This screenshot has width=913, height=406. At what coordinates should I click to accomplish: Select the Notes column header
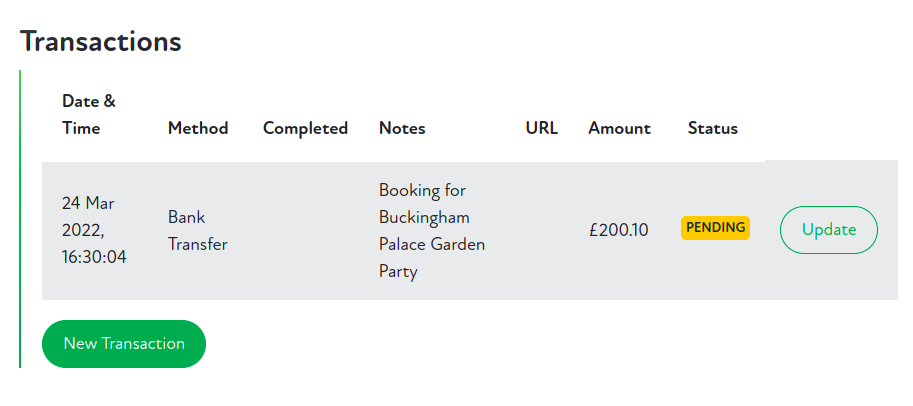(x=402, y=128)
